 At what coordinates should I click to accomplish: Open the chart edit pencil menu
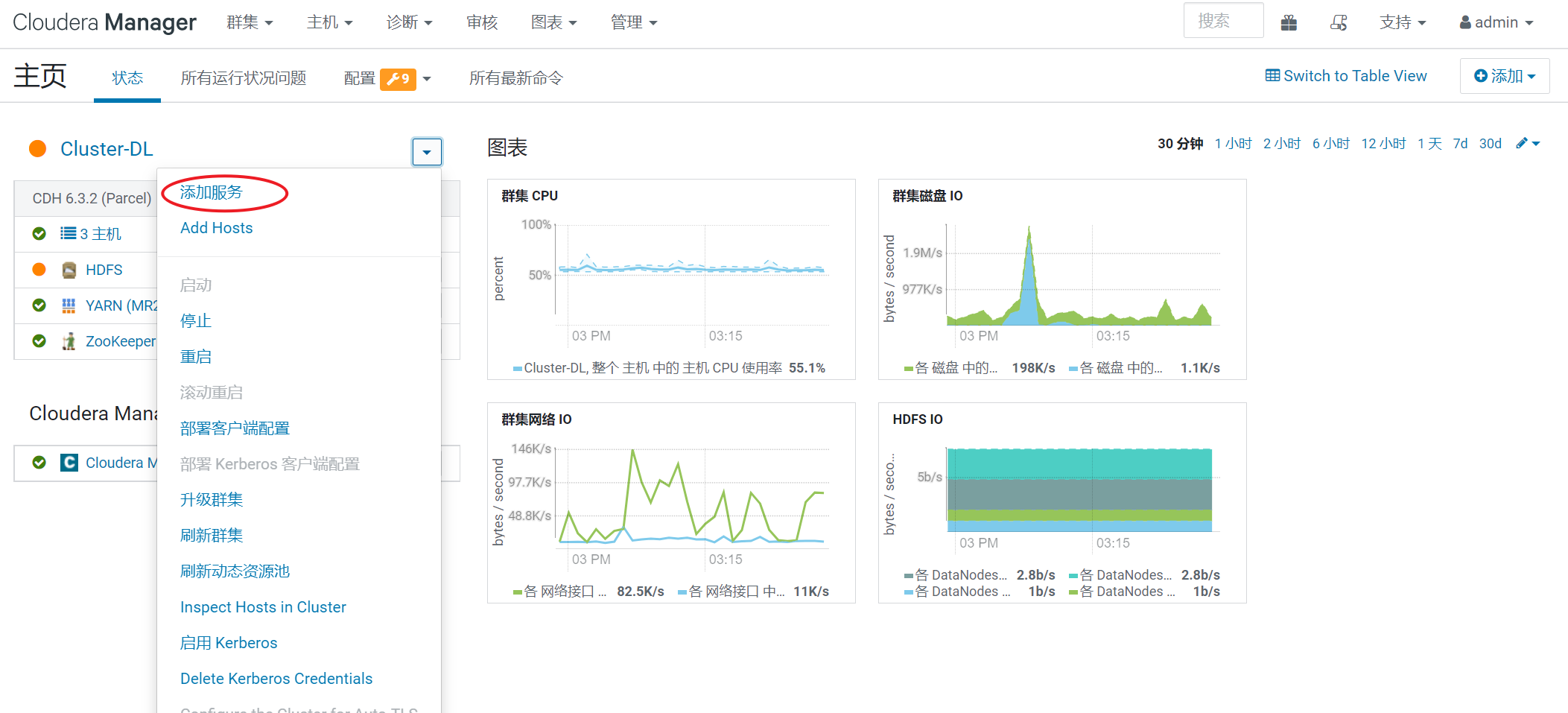click(x=1528, y=143)
